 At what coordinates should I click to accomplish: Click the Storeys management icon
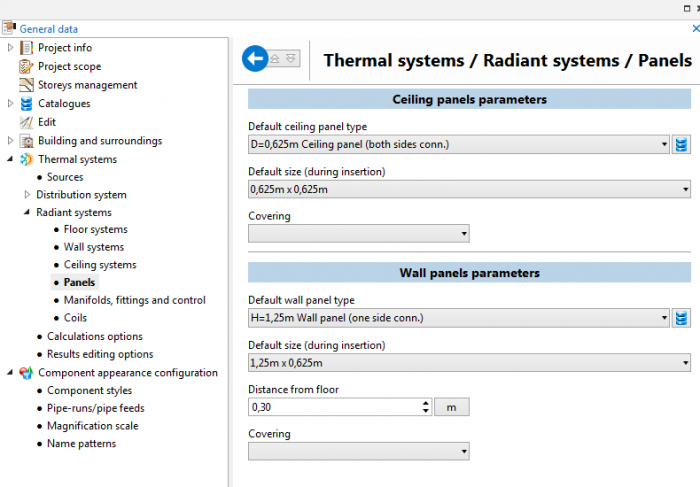[x=26, y=85]
